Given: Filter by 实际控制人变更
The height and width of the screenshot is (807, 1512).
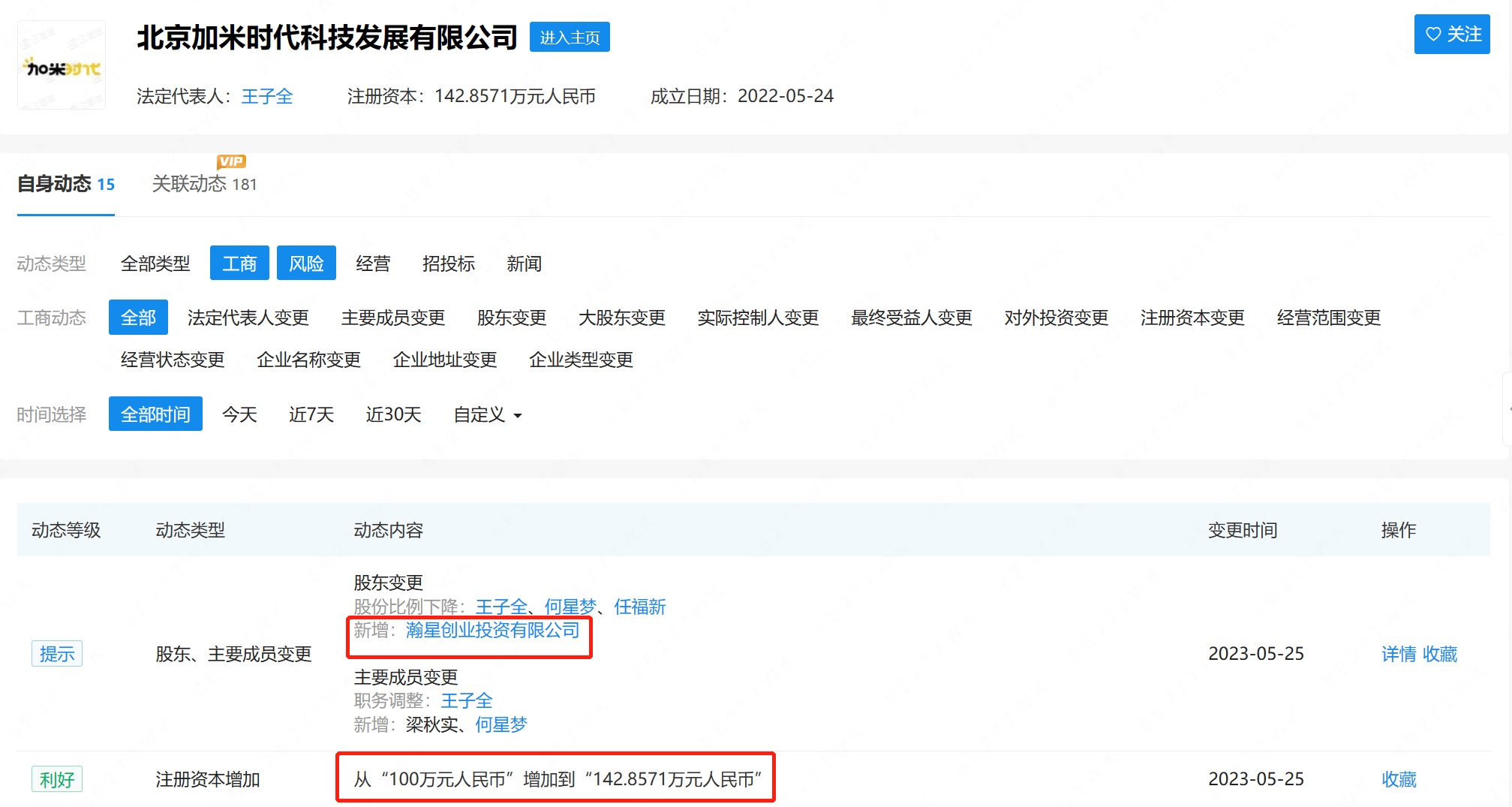Looking at the screenshot, I should pos(758,318).
